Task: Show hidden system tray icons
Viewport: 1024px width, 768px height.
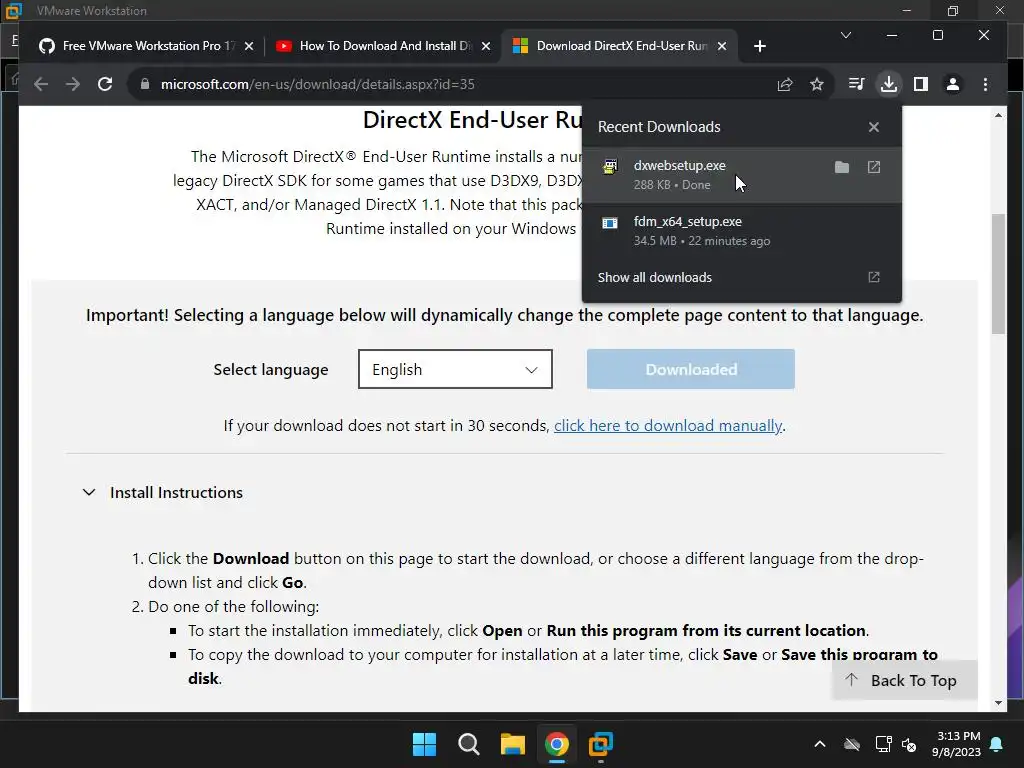Action: click(820, 744)
